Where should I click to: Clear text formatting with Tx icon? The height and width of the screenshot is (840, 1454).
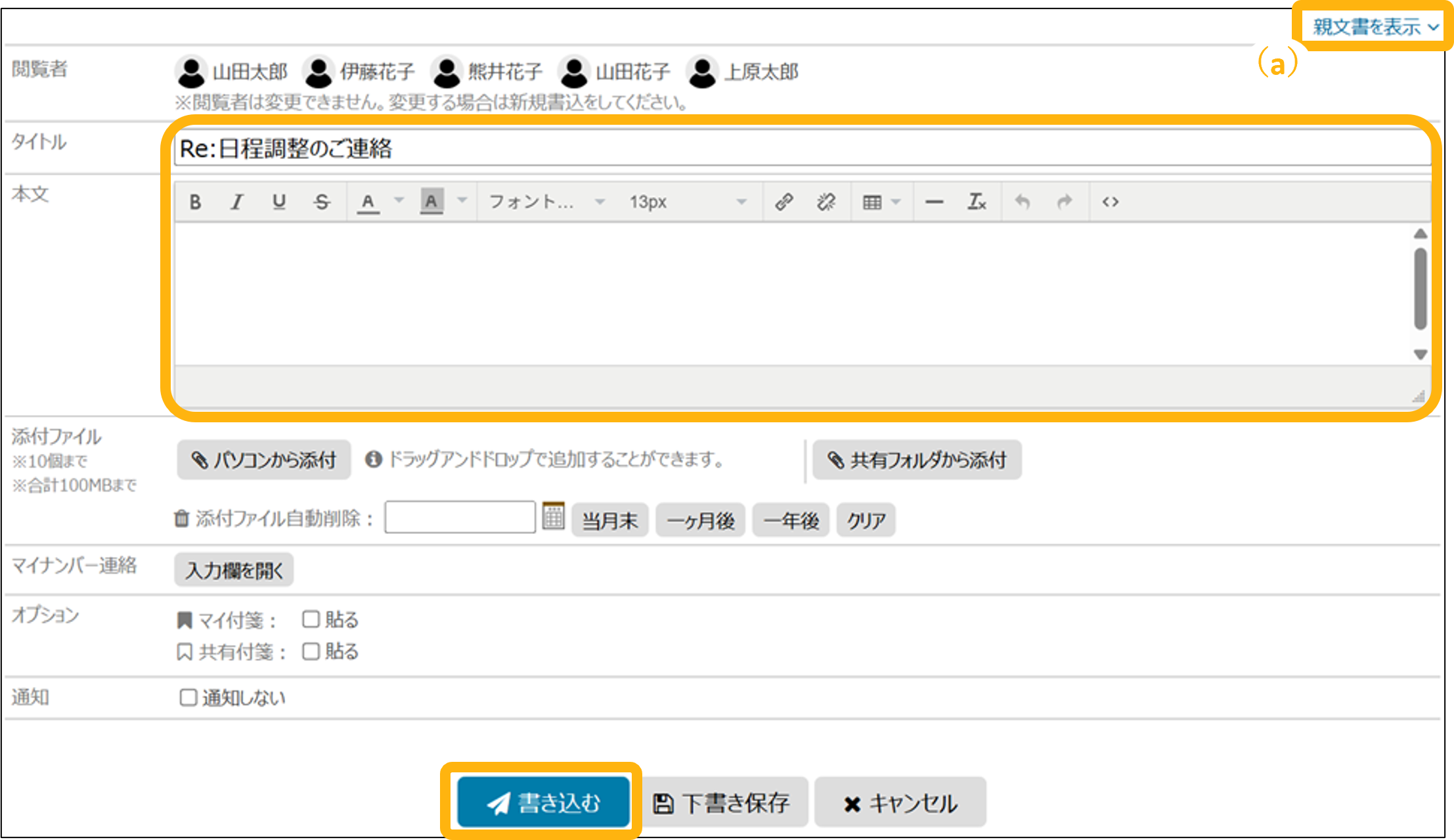coord(977,202)
